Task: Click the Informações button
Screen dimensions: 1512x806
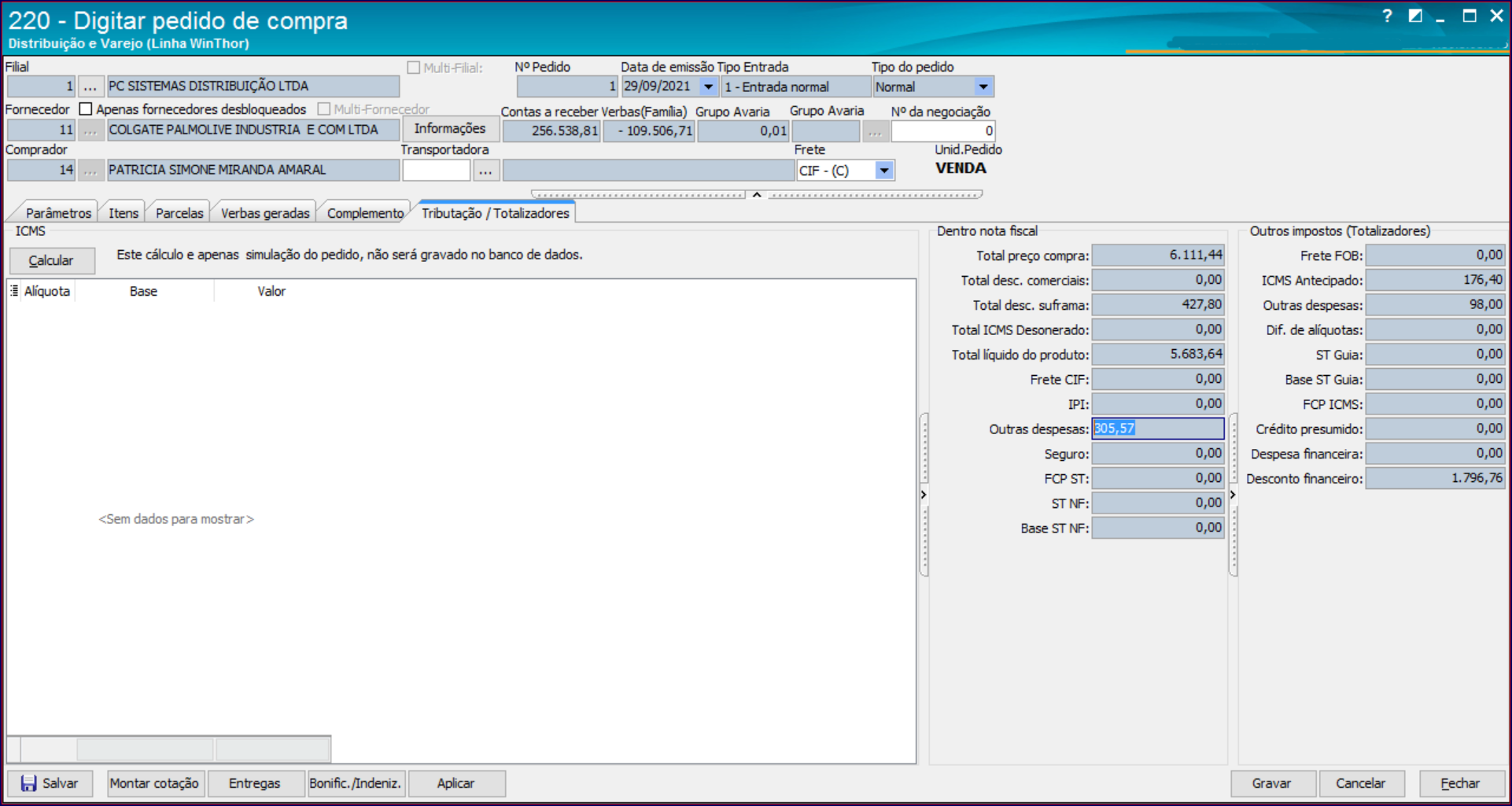Action: pos(450,129)
